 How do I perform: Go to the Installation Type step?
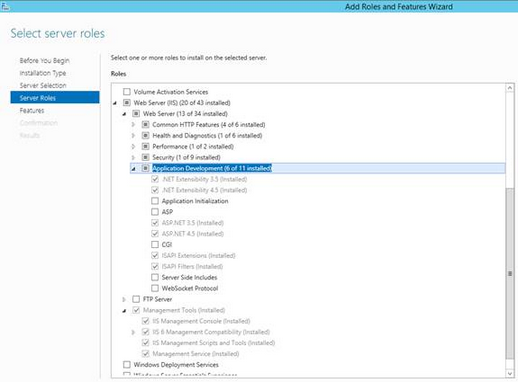(x=43, y=73)
